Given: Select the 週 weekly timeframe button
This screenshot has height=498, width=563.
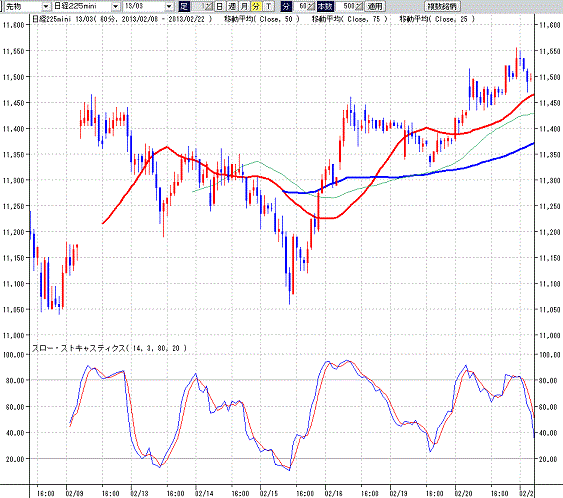Looking at the screenshot, I should point(232,6).
